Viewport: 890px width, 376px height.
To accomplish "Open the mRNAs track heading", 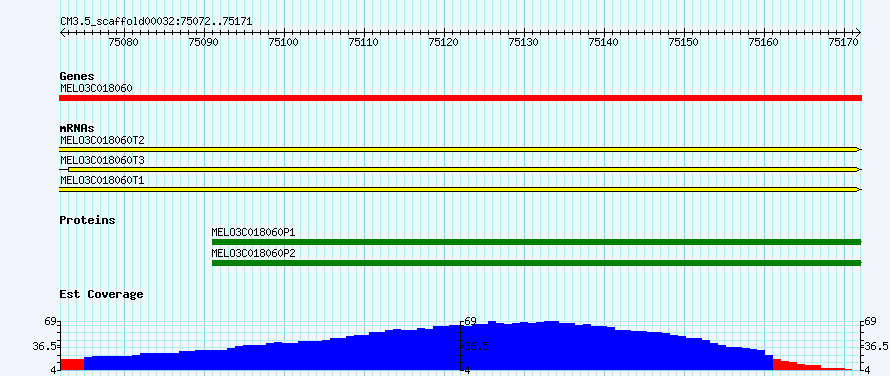I will (x=77, y=128).
